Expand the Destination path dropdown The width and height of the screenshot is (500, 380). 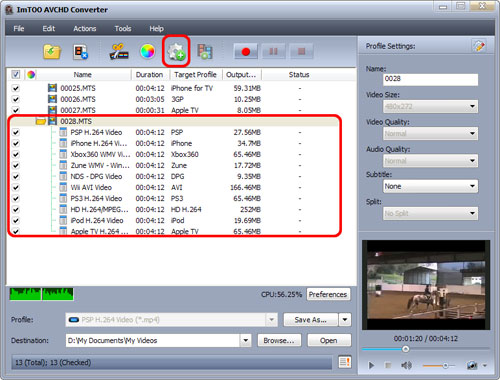click(x=245, y=340)
